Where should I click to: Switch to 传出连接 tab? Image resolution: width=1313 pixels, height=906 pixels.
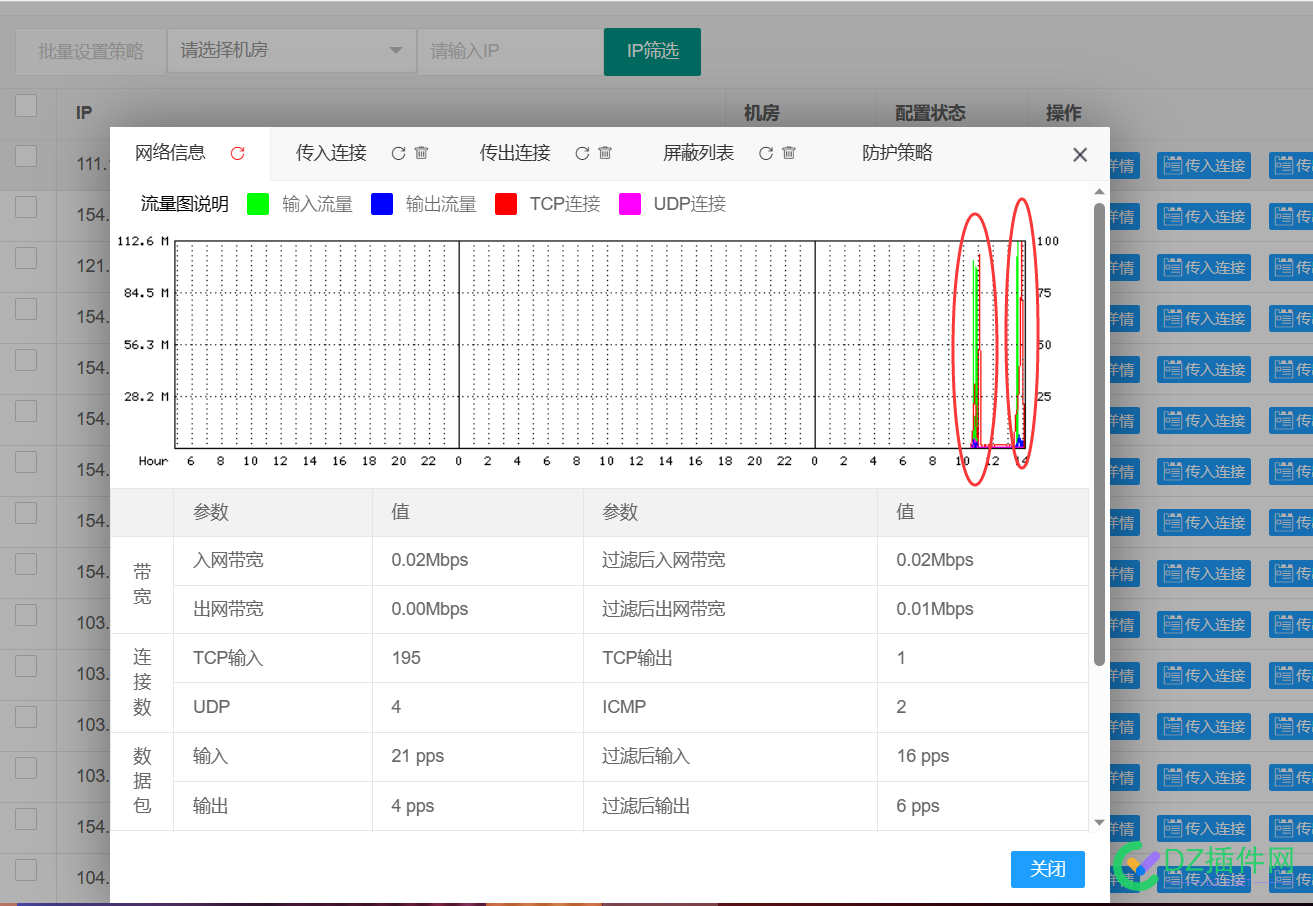pos(515,153)
